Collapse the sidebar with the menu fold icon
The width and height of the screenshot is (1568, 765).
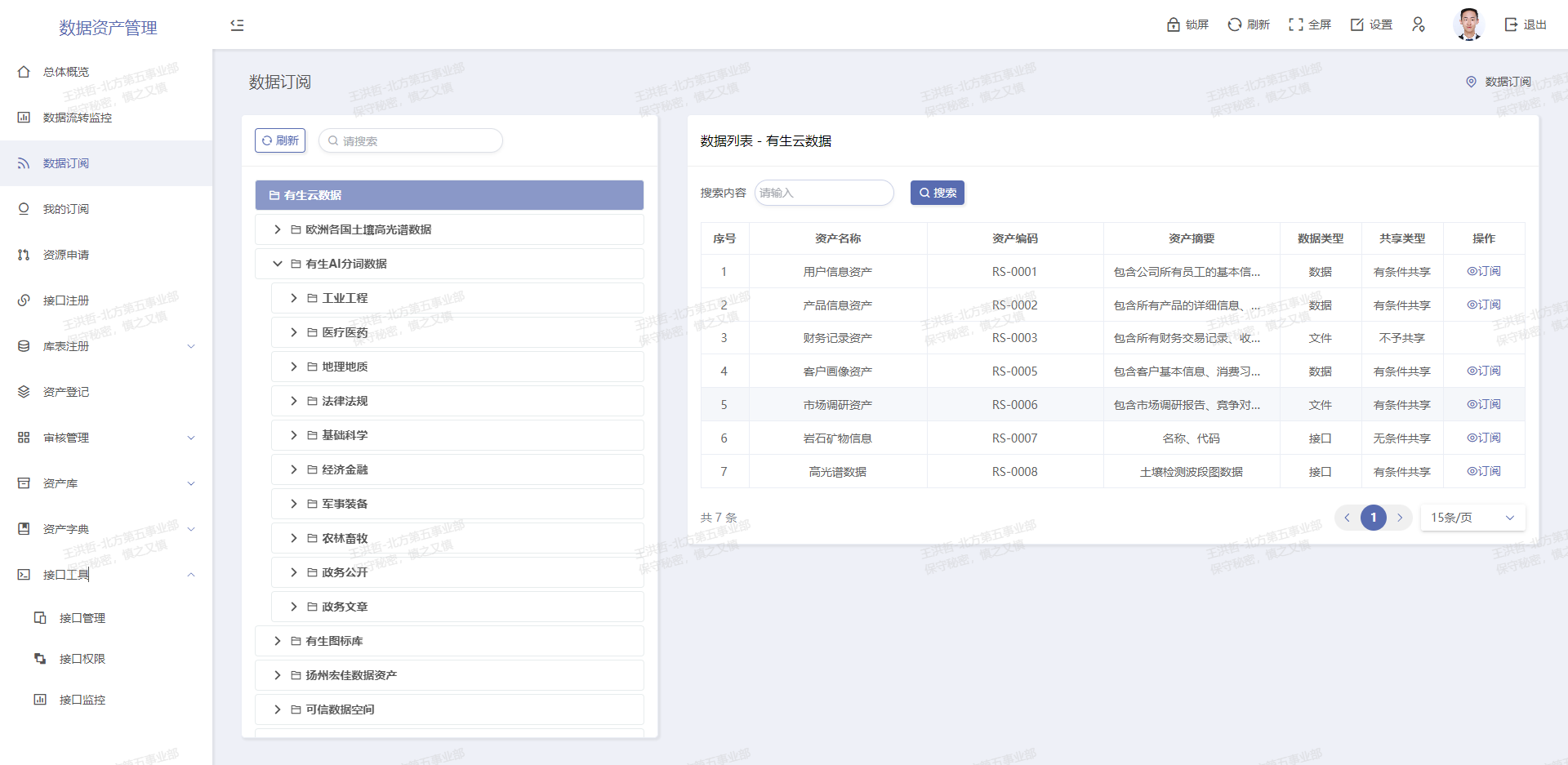(x=237, y=25)
